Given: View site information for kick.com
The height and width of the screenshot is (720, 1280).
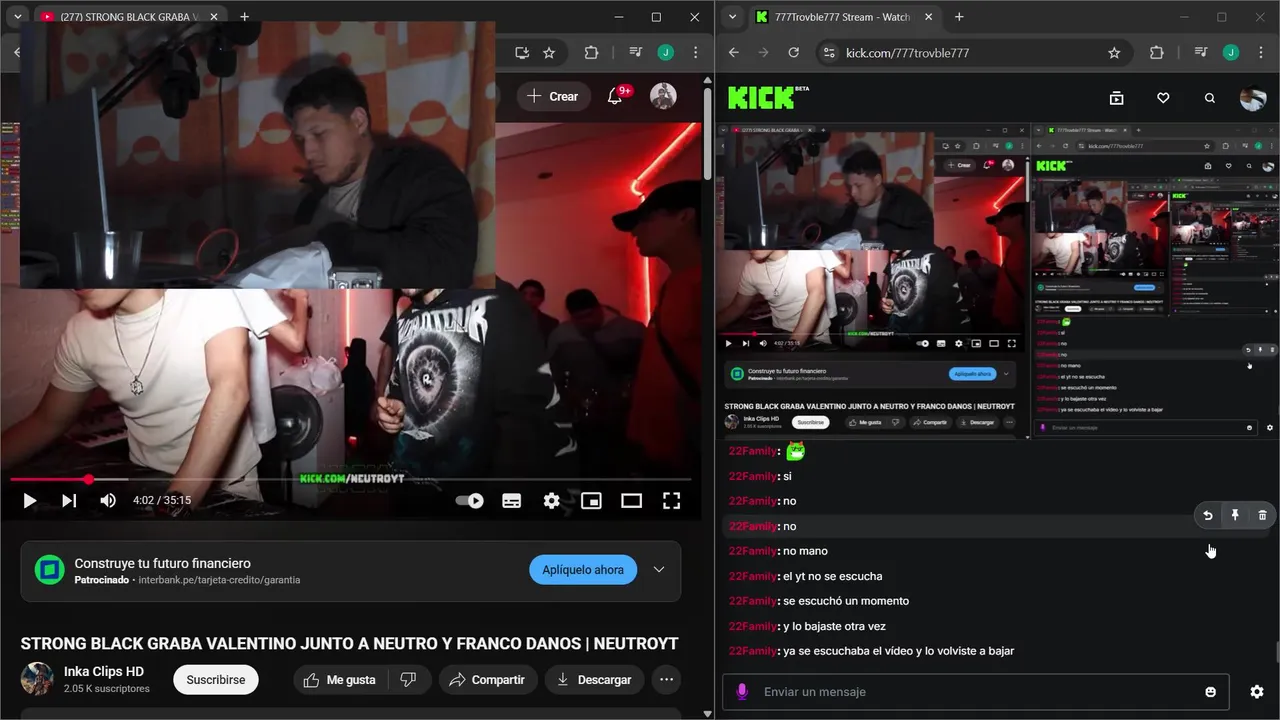Looking at the screenshot, I should (828, 53).
